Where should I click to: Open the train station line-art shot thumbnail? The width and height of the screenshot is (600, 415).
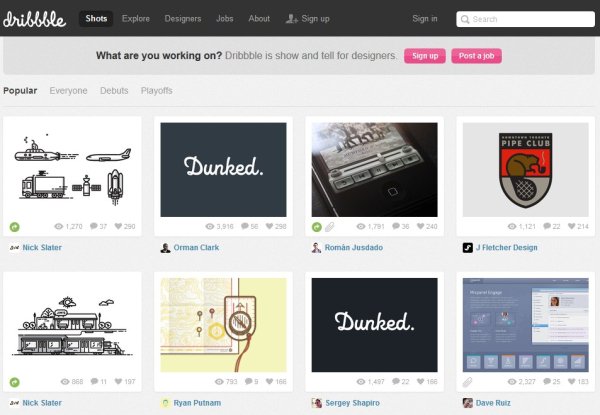tap(72, 325)
